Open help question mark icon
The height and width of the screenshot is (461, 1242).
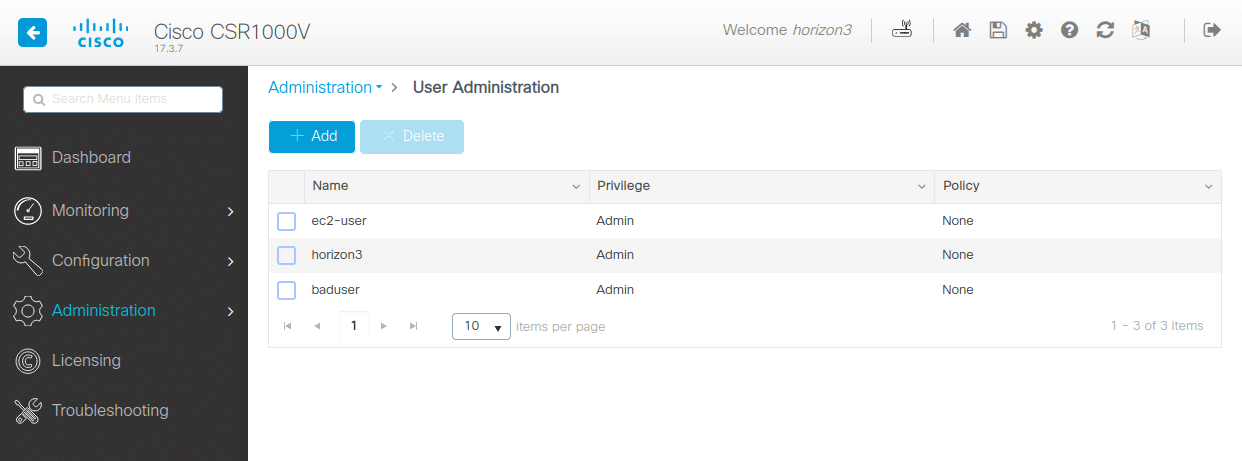1069,30
